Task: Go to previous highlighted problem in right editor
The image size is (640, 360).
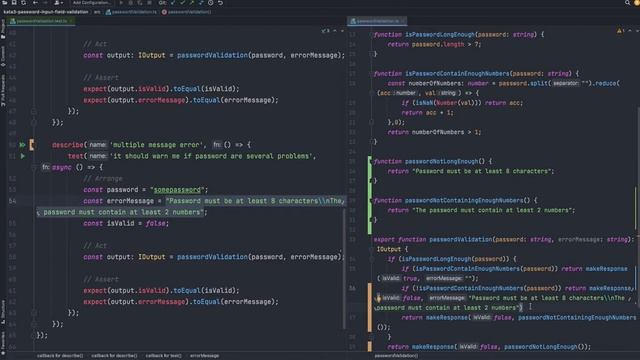Action: [x=630, y=31]
